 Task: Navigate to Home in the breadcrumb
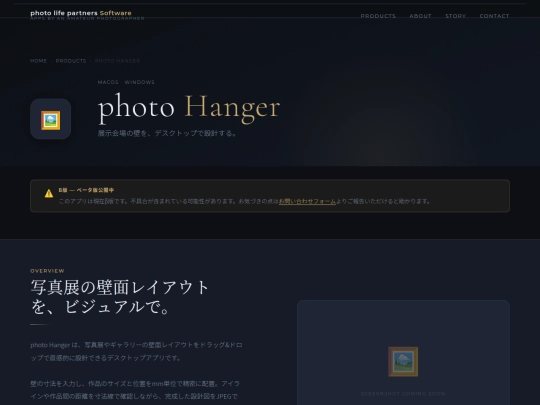point(39,61)
